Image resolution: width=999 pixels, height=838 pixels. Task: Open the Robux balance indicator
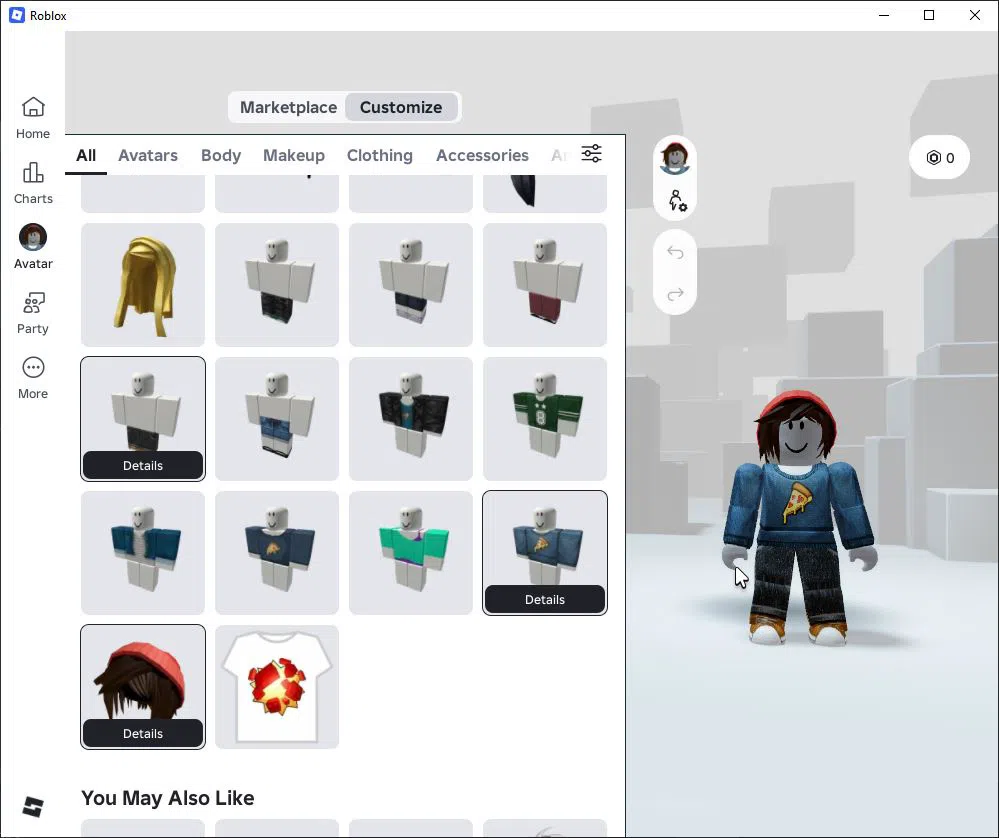click(940, 157)
